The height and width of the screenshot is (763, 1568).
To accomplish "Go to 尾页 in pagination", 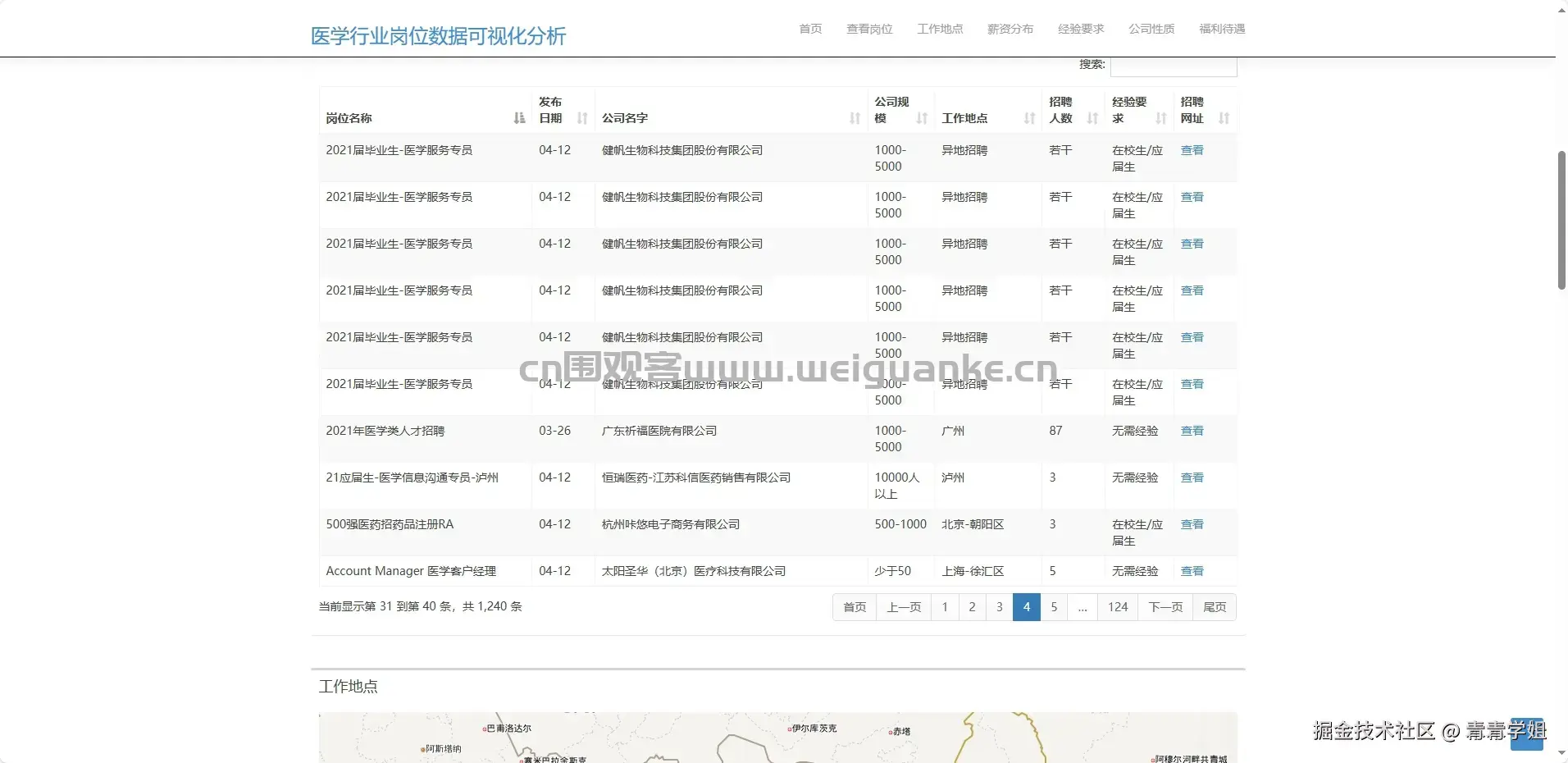I will [1215, 607].
